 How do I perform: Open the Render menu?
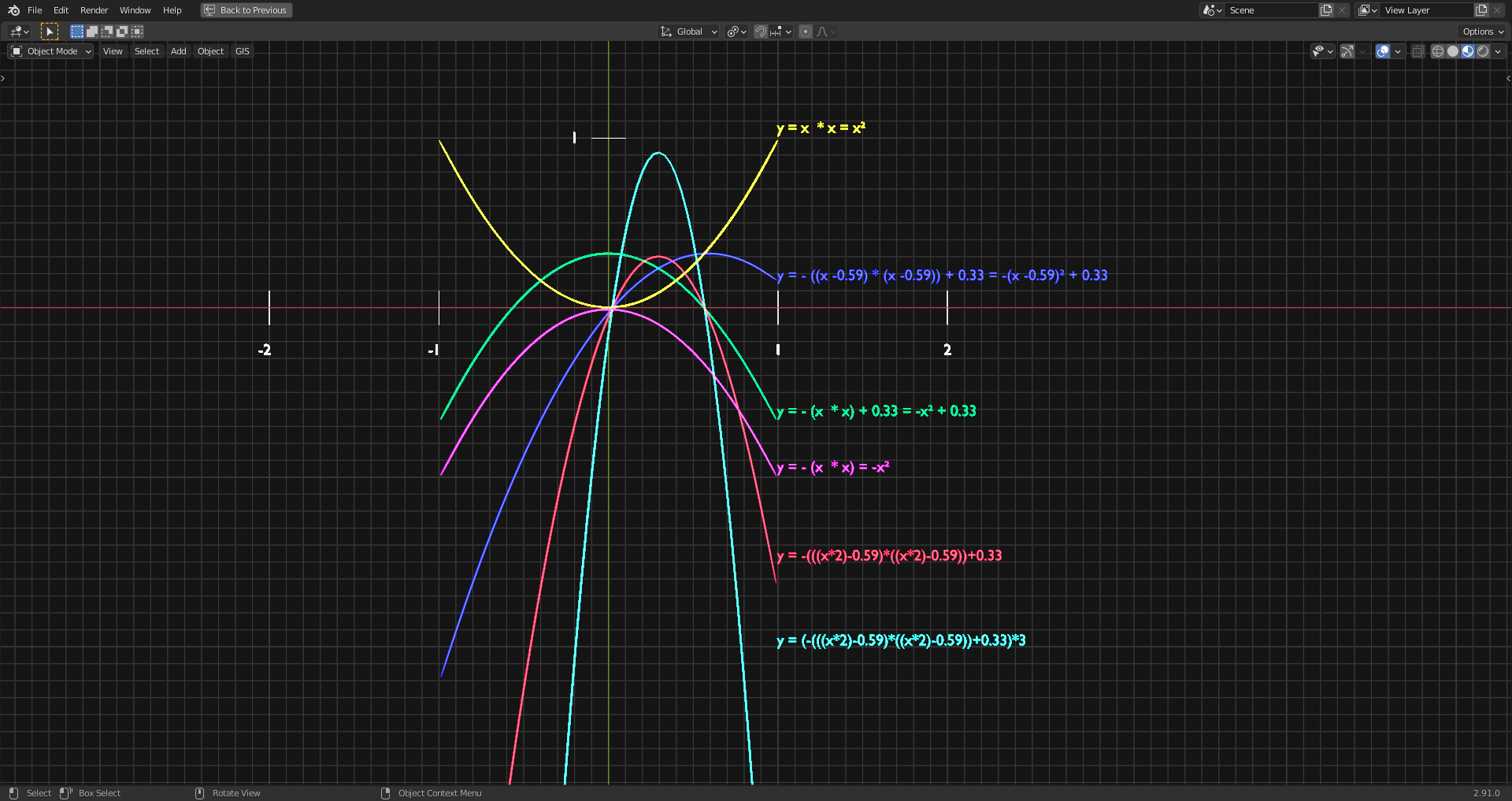tap(94, 10)
